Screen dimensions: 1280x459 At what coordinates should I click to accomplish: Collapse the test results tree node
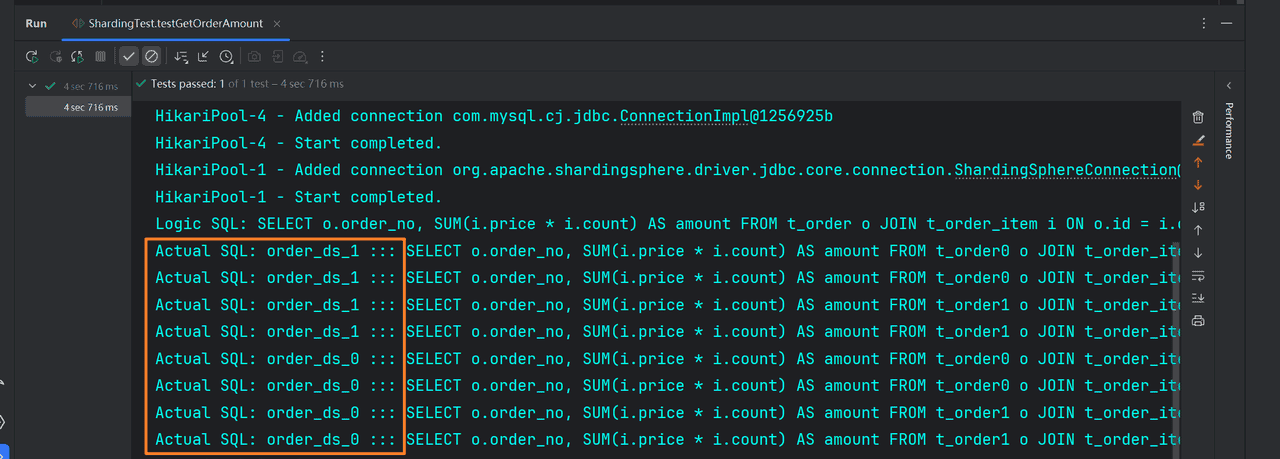pyautogui.click(x=33, y=86)
